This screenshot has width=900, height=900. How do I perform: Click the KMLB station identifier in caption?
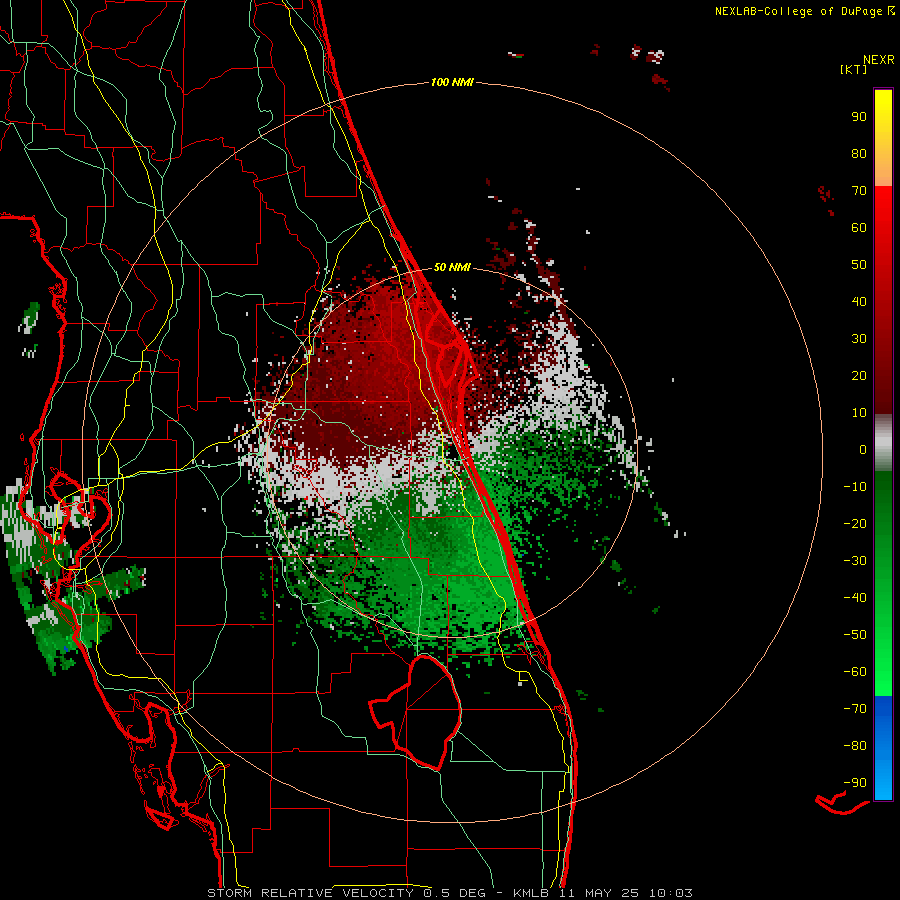pos(531,893)
